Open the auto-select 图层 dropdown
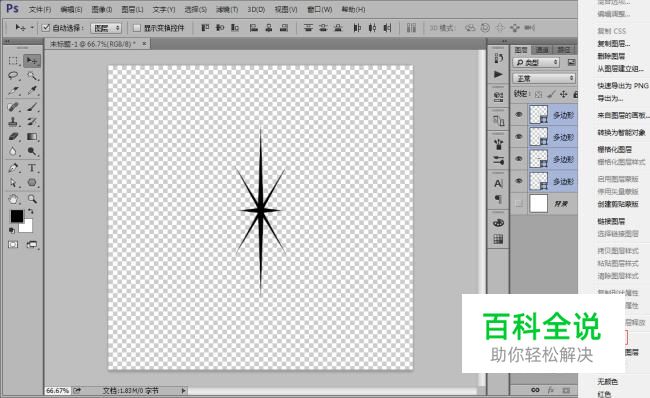The width and height of the screenshot is (650, 398). tap(106, 28)
